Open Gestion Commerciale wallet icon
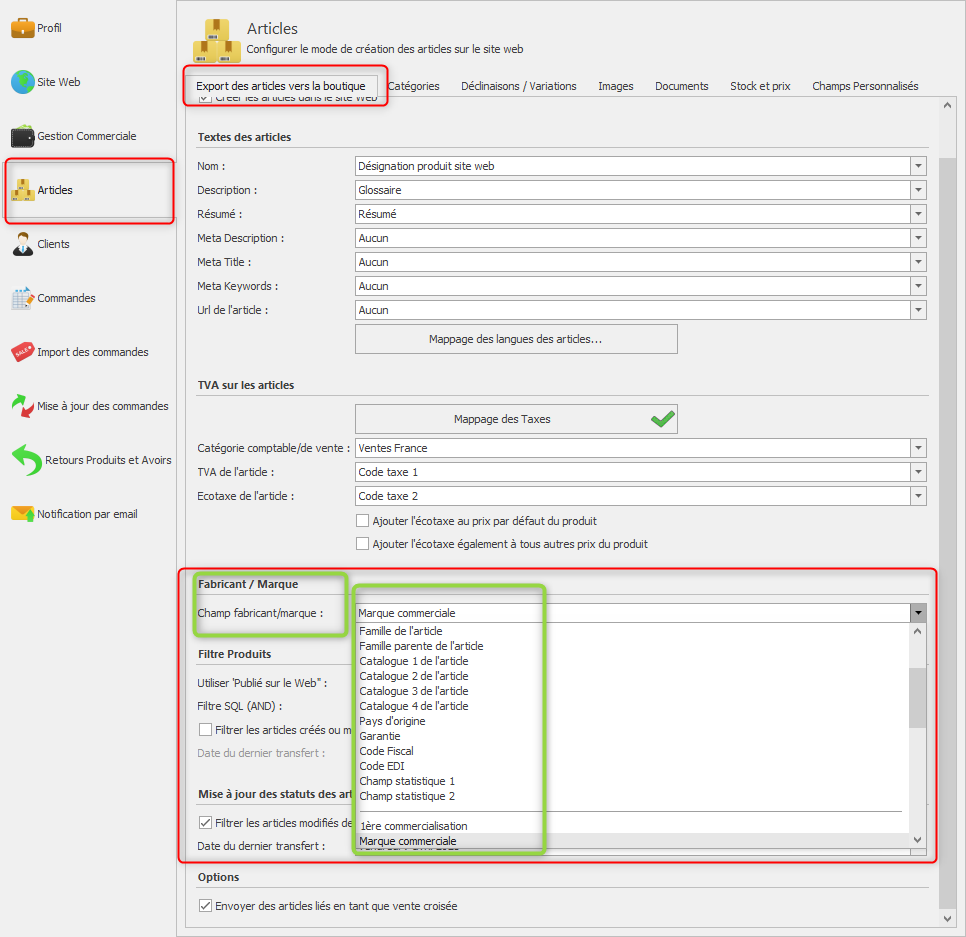 pyautogui.click(x=23, y=136)
